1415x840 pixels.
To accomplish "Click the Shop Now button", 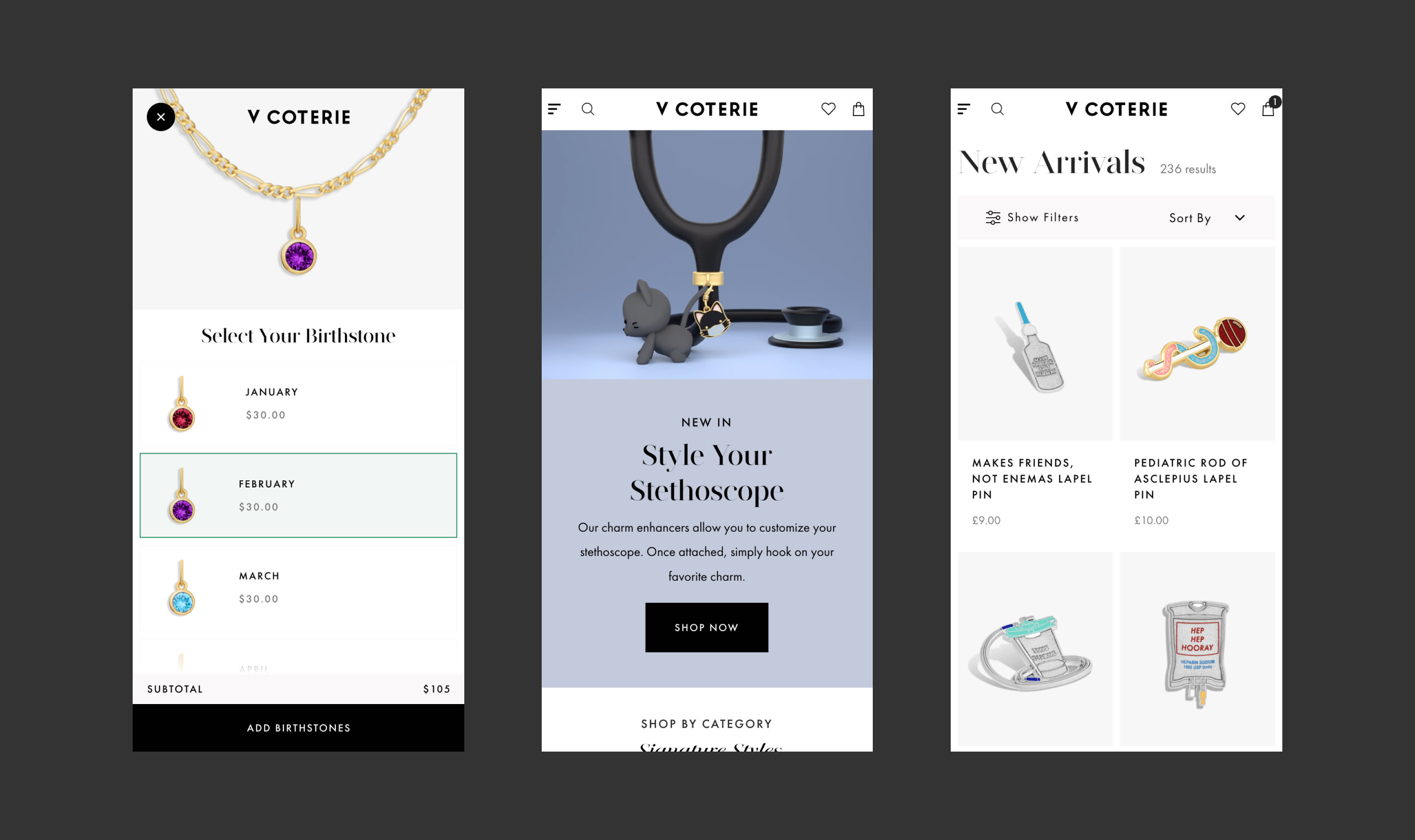I will coord(706,628).
